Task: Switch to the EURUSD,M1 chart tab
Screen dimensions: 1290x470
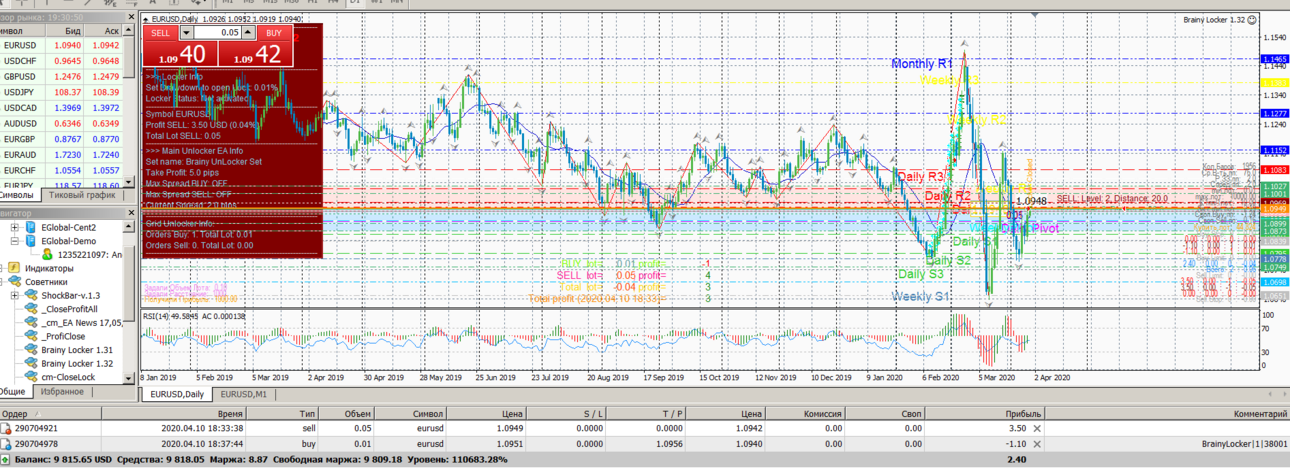Action: [x=244, y=395]
